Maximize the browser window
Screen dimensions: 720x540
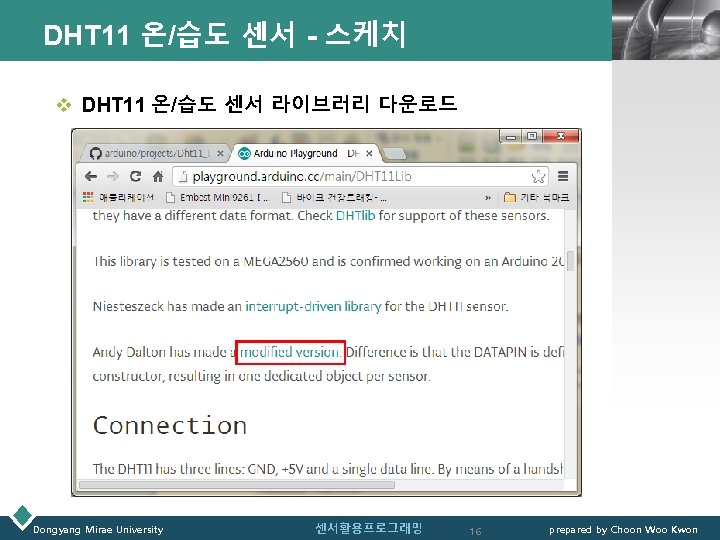[532, 136]
